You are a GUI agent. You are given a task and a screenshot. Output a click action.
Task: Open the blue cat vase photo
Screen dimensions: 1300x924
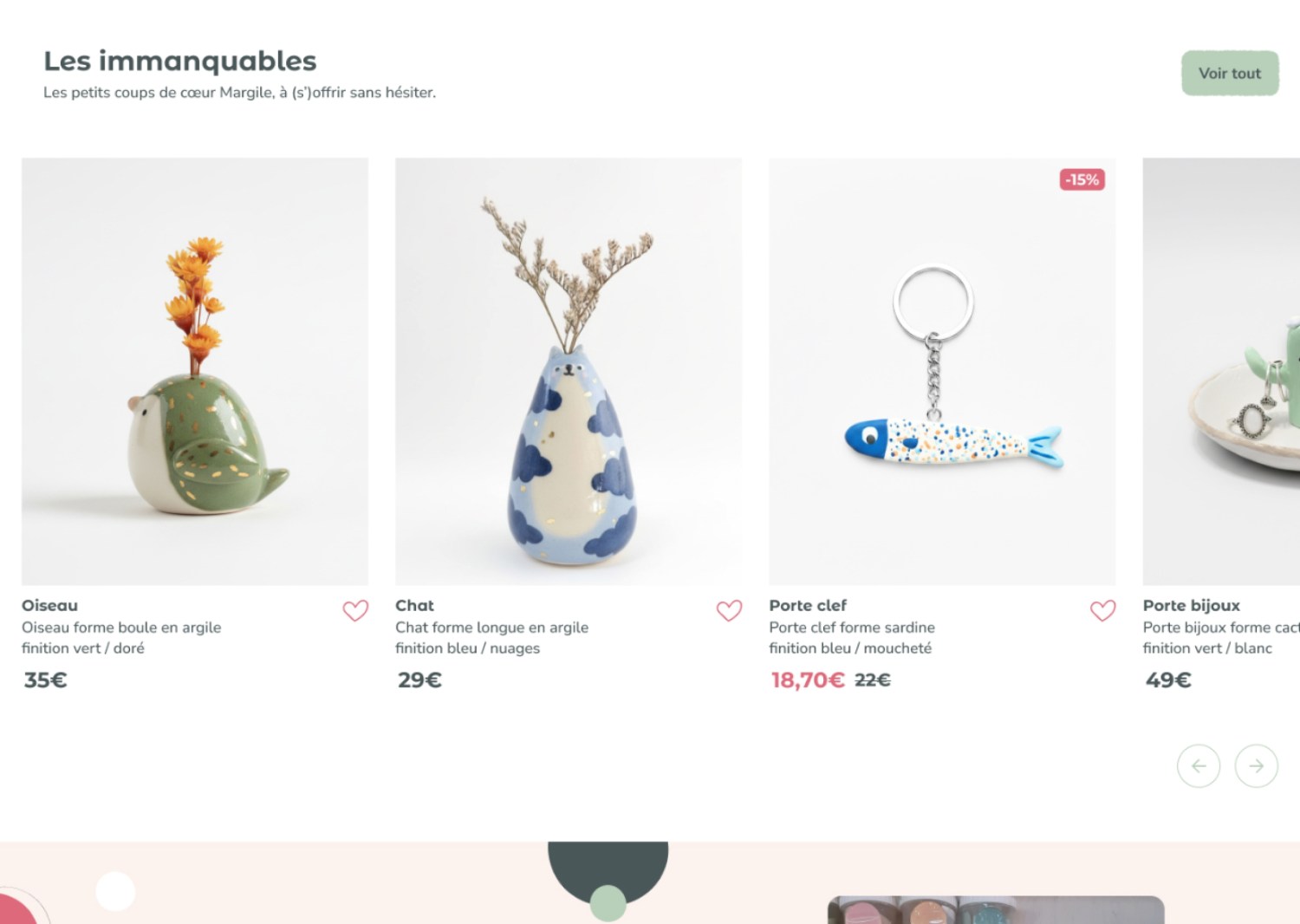569,371
